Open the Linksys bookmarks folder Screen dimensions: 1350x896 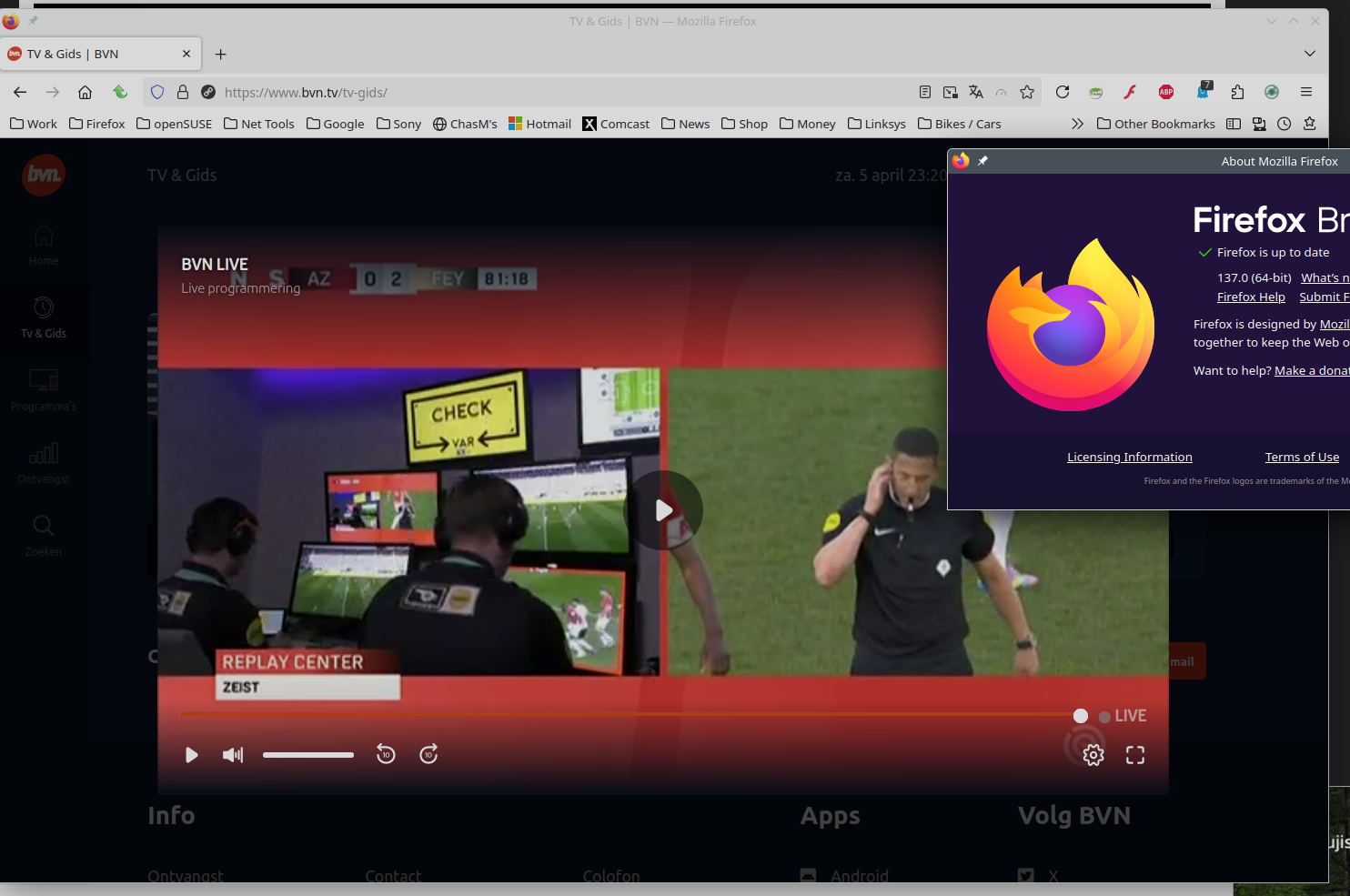[876, 124]
